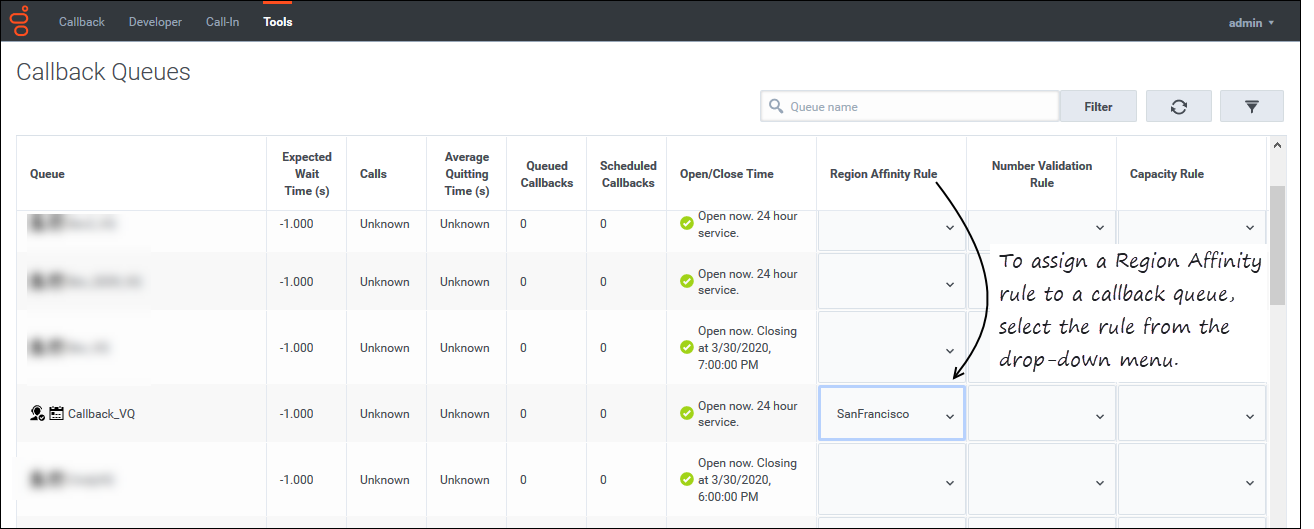The height and width of the screenshot is (529, 1314).
Task: Open Capacity Rule dropdown in first row
Action: click(1191, 228)
